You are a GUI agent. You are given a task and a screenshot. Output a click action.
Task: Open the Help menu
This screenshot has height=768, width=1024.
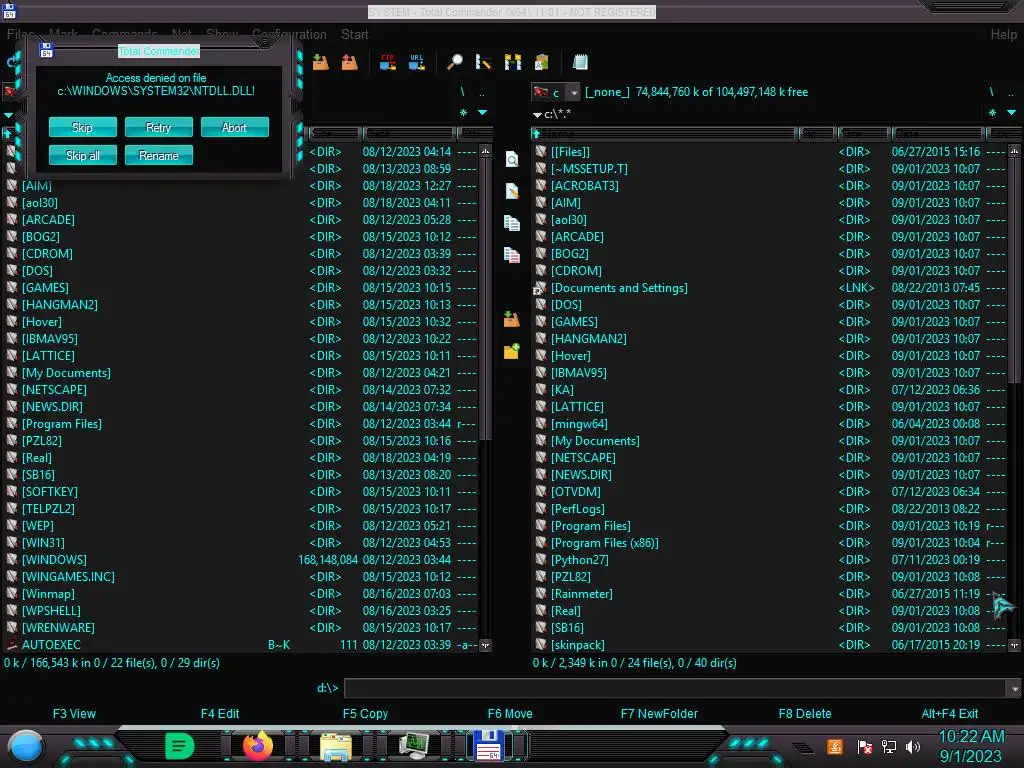click(1003, 34)
